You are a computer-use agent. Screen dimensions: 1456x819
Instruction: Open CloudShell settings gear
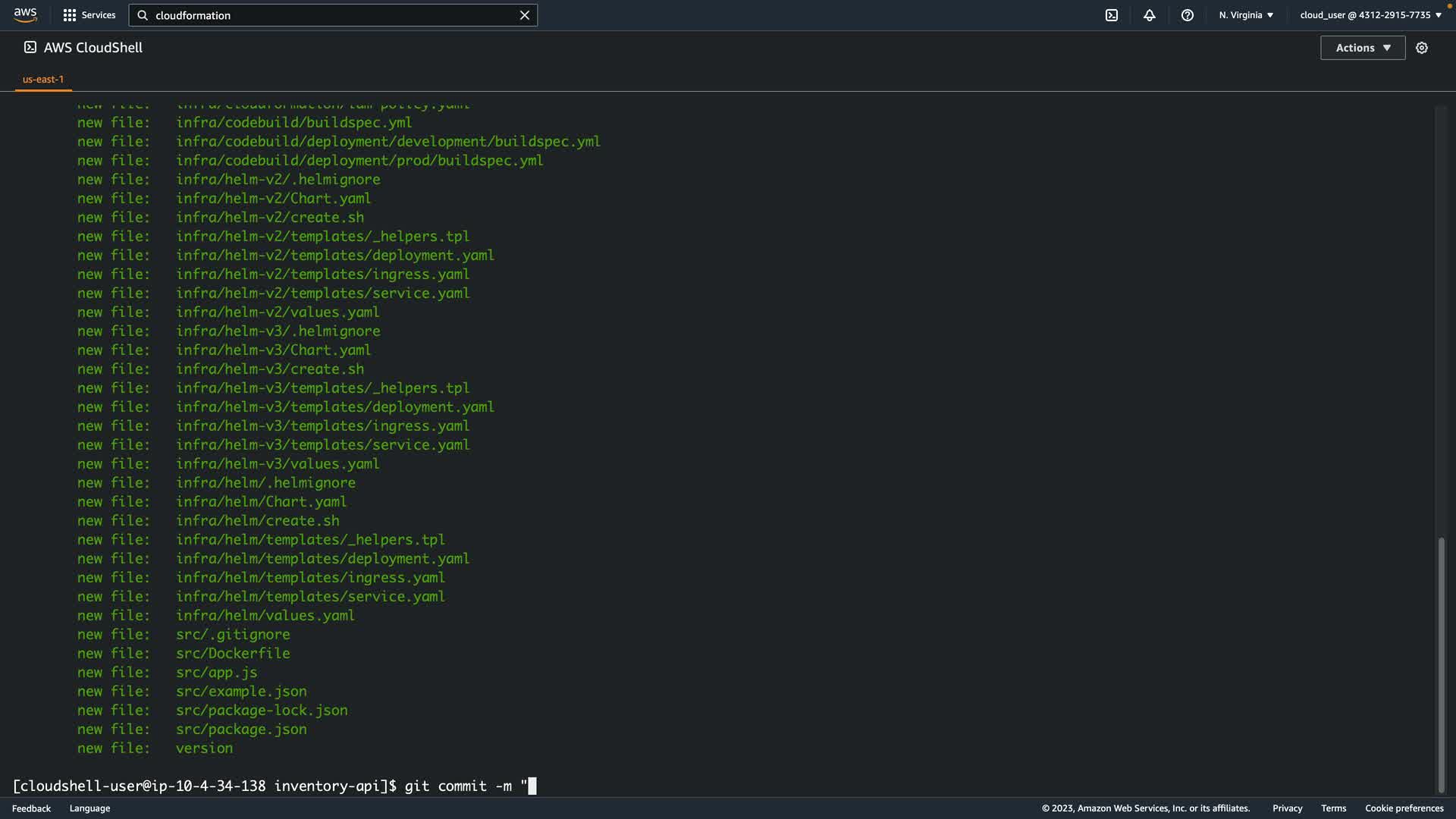click(1422, 48)
